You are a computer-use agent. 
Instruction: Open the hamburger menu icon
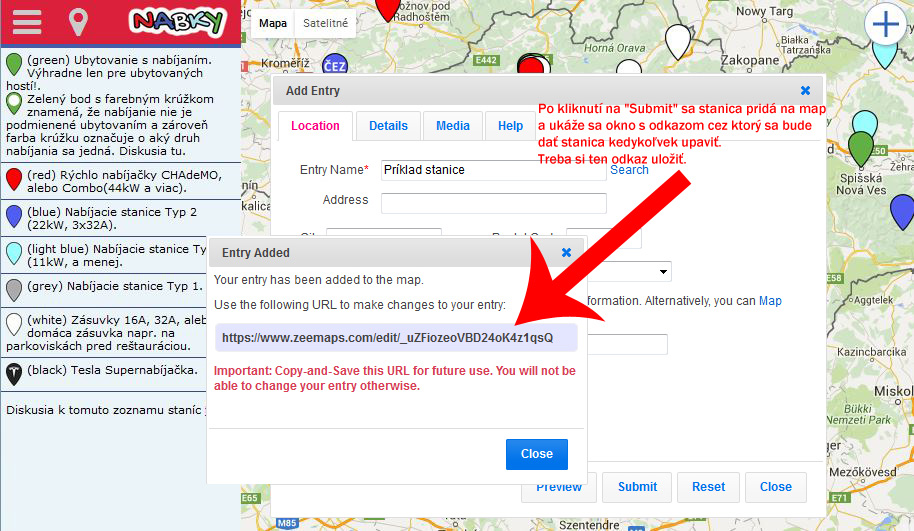tap(27, 22)
